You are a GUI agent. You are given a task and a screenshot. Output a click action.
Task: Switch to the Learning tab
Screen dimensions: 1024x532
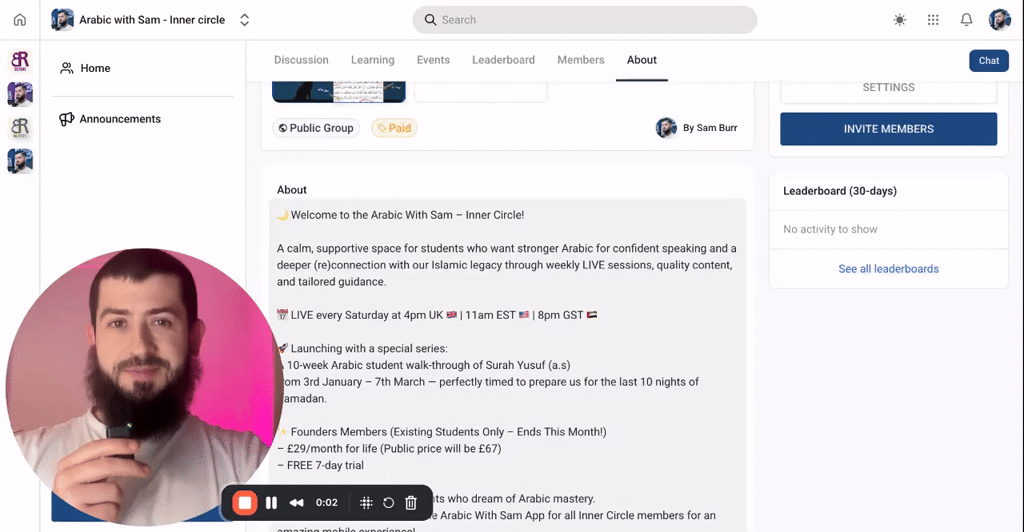(x=373, y=60)
